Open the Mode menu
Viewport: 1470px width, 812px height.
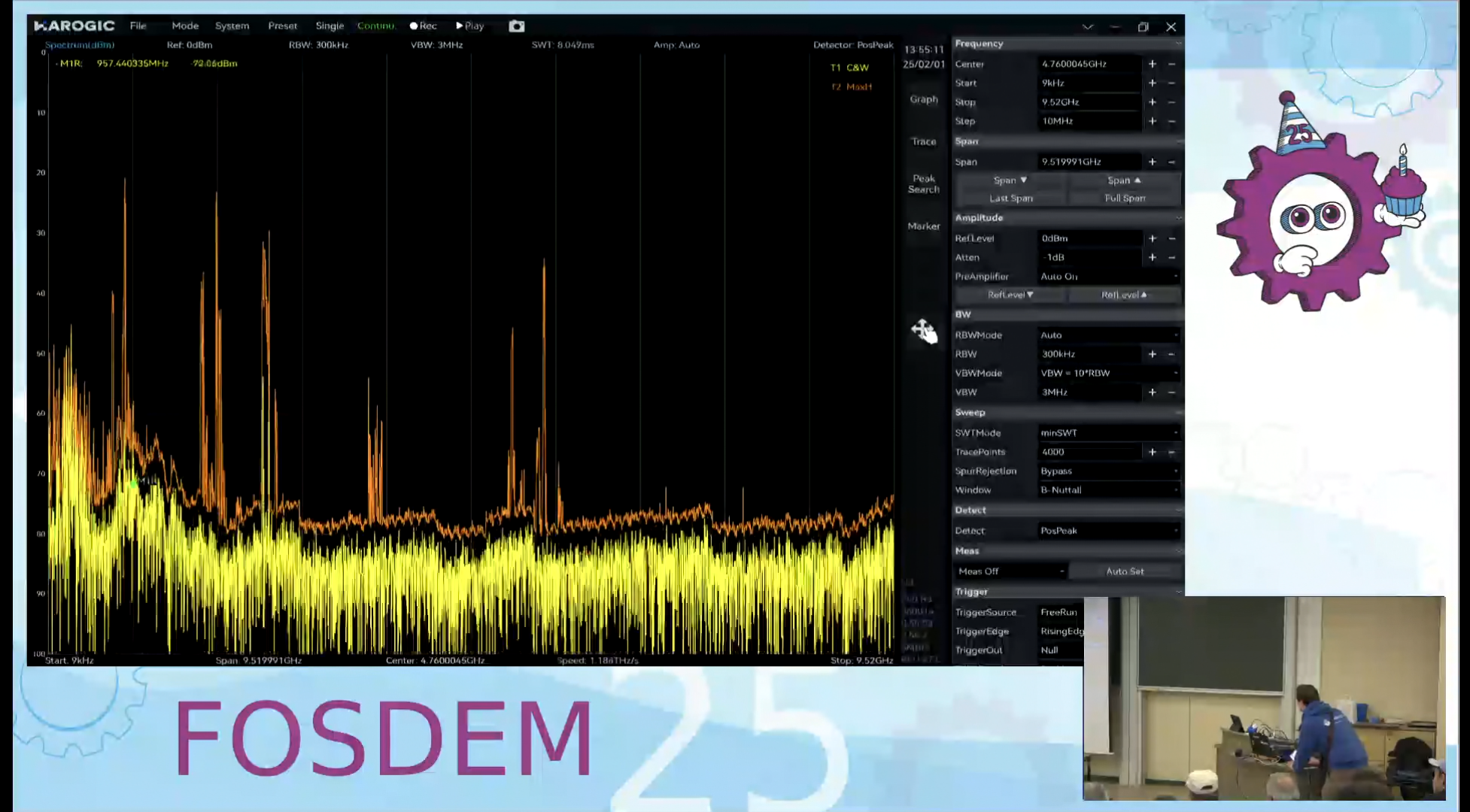point(185,26)
